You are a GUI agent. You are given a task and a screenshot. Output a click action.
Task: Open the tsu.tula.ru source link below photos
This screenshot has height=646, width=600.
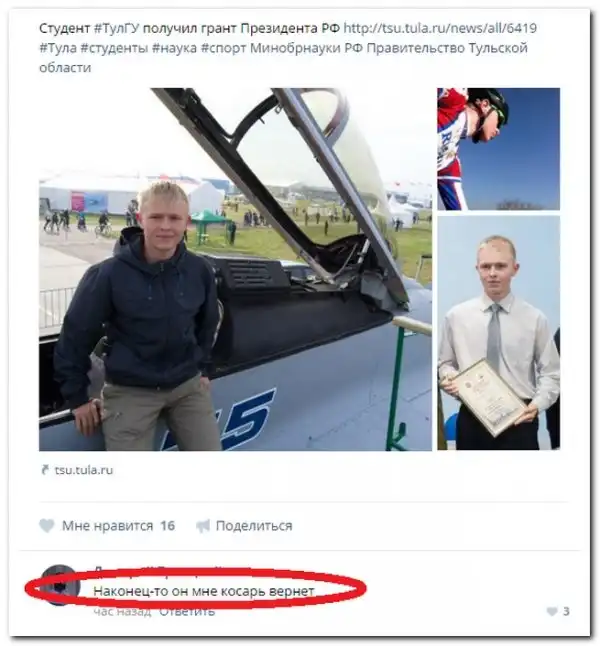click(84, 470)
